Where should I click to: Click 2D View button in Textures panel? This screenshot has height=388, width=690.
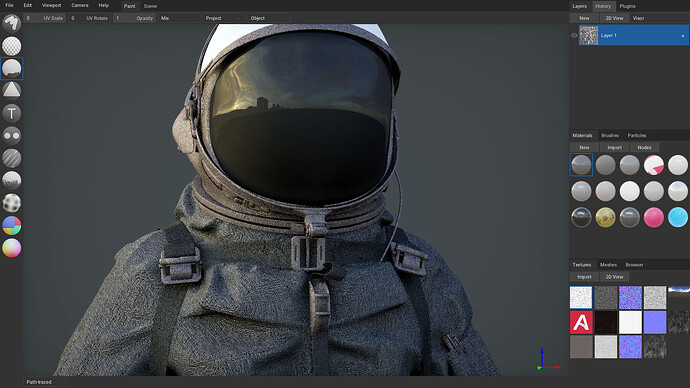point(614,277)
